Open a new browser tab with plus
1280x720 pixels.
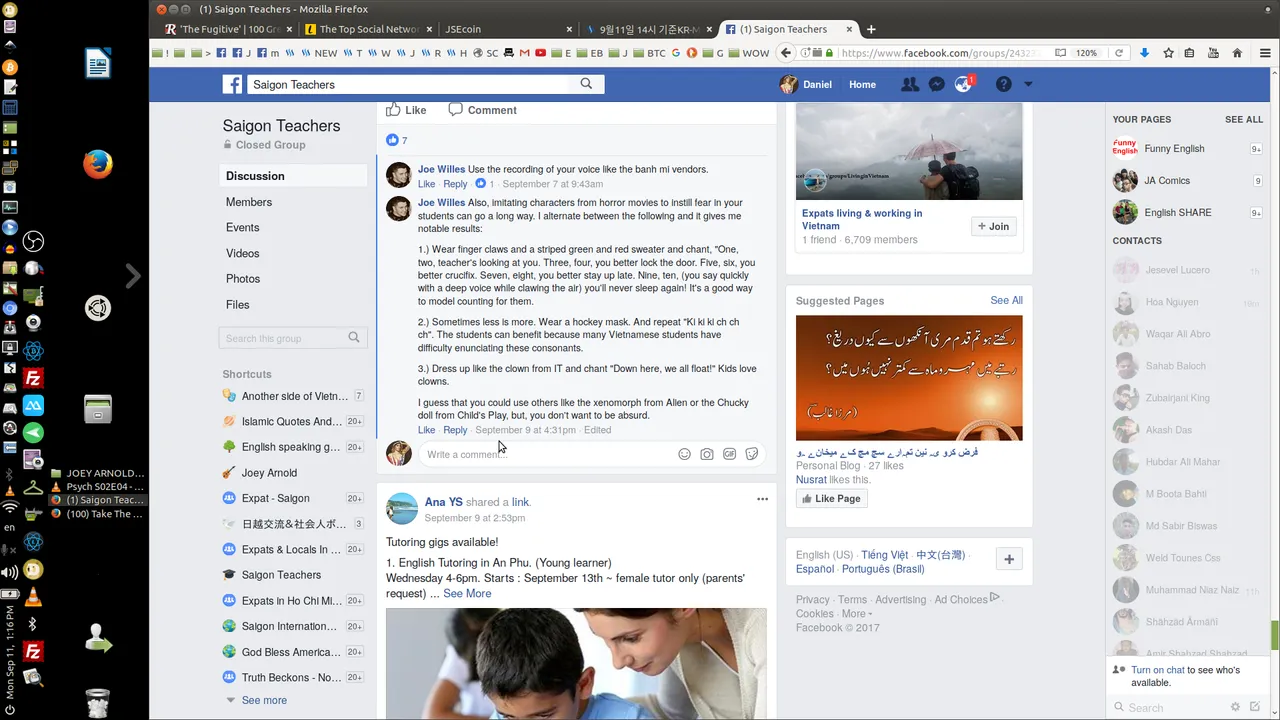(871, 29)
